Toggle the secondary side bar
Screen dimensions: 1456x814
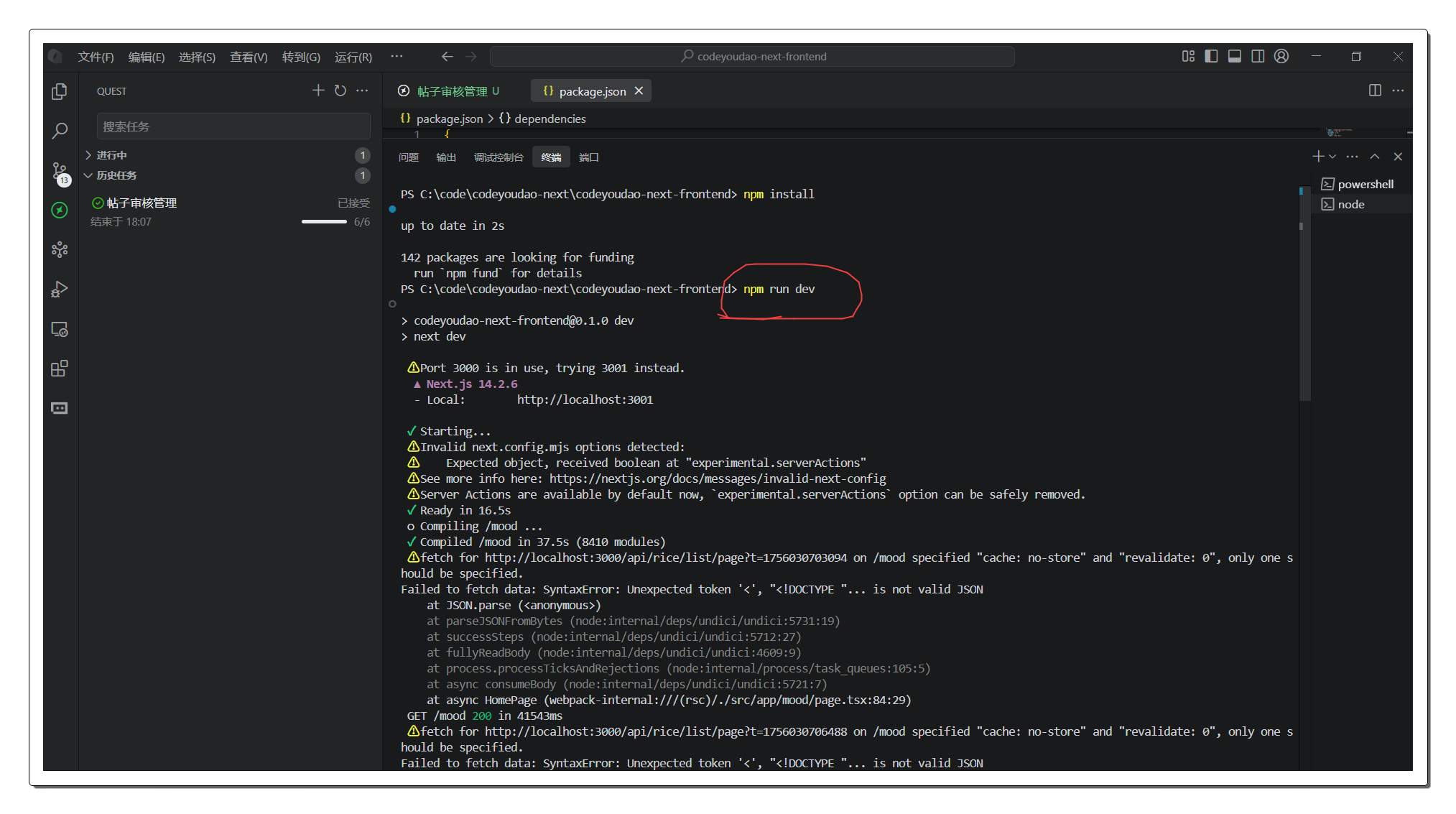[1258, 56]
